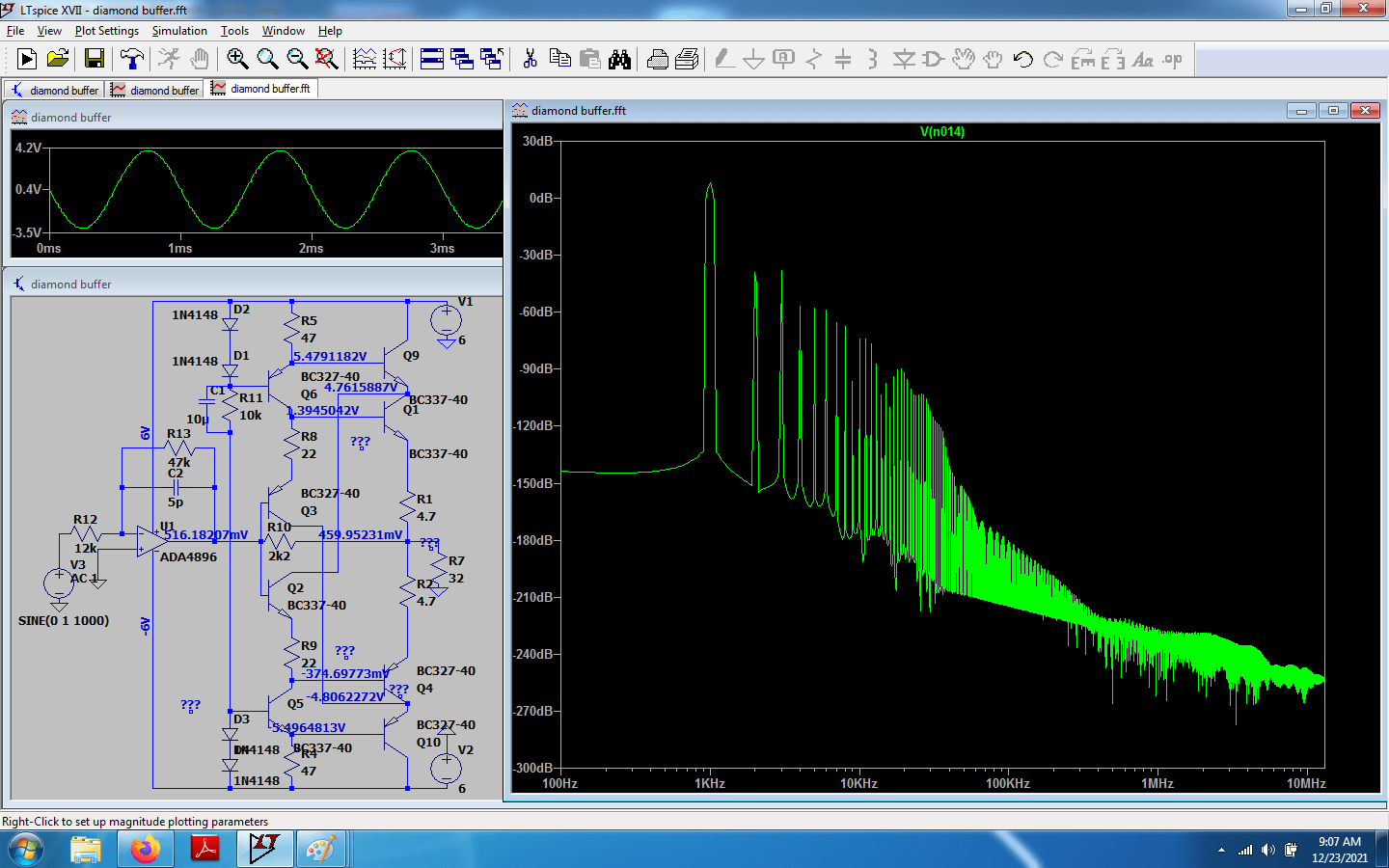The width and height of the screenshot is (1389, 868).
Task: Show hidden tray icons arrow
Action: [x=1221, y=850]
